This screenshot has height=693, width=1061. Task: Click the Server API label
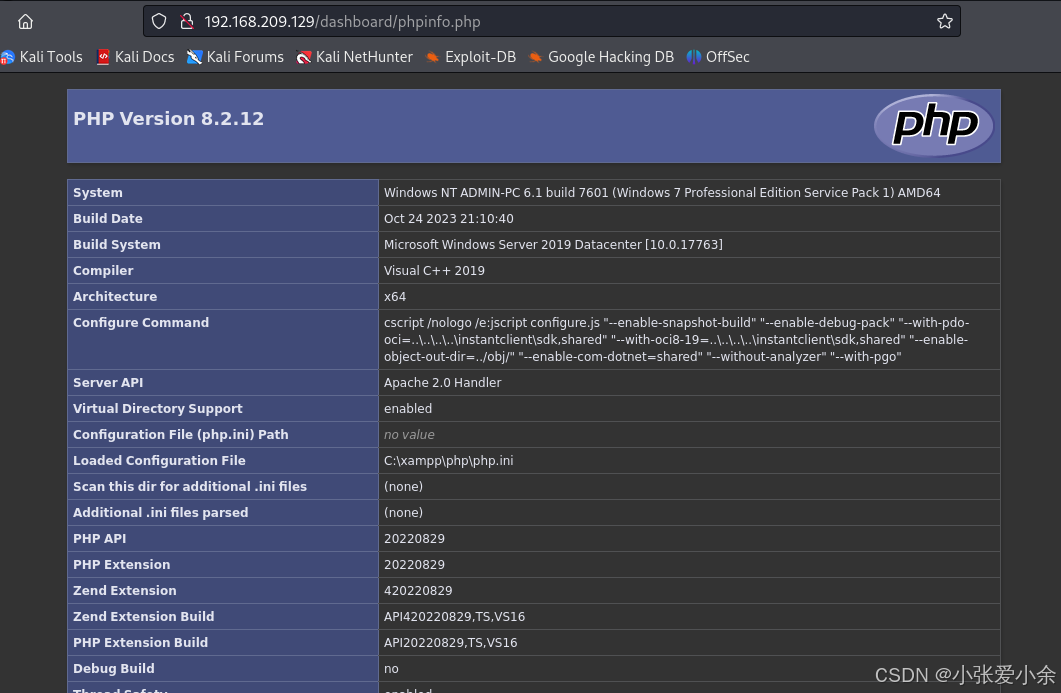pyautogui.click(x=108, y=382)
